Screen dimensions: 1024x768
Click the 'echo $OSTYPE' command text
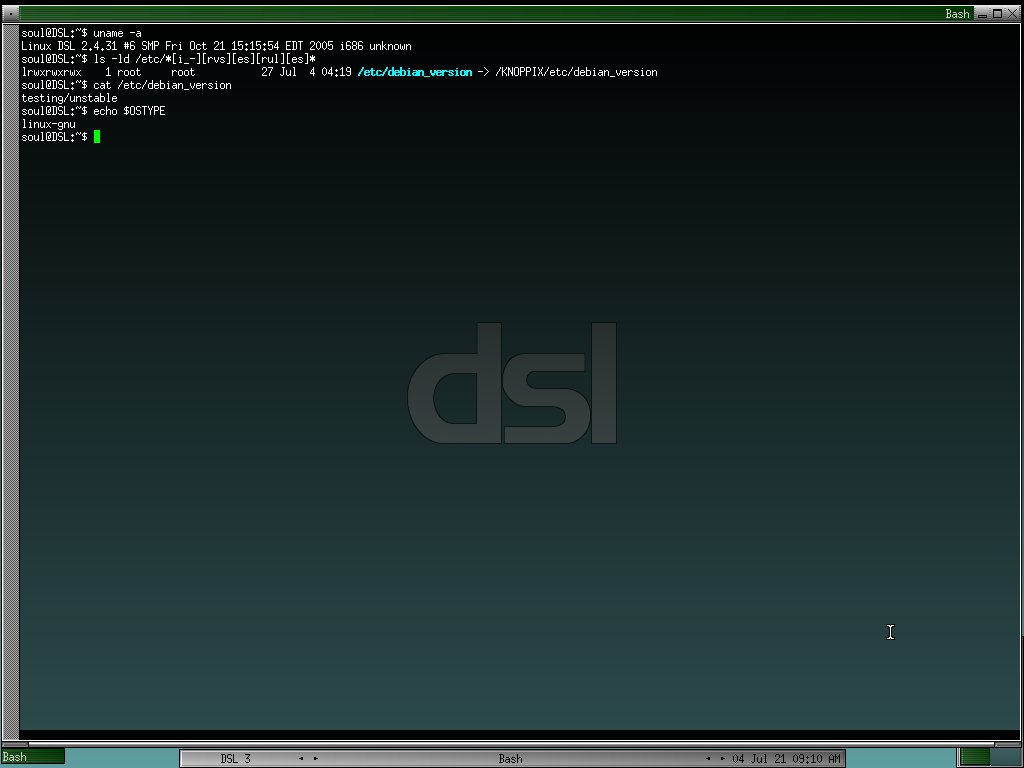click(129, 111)
